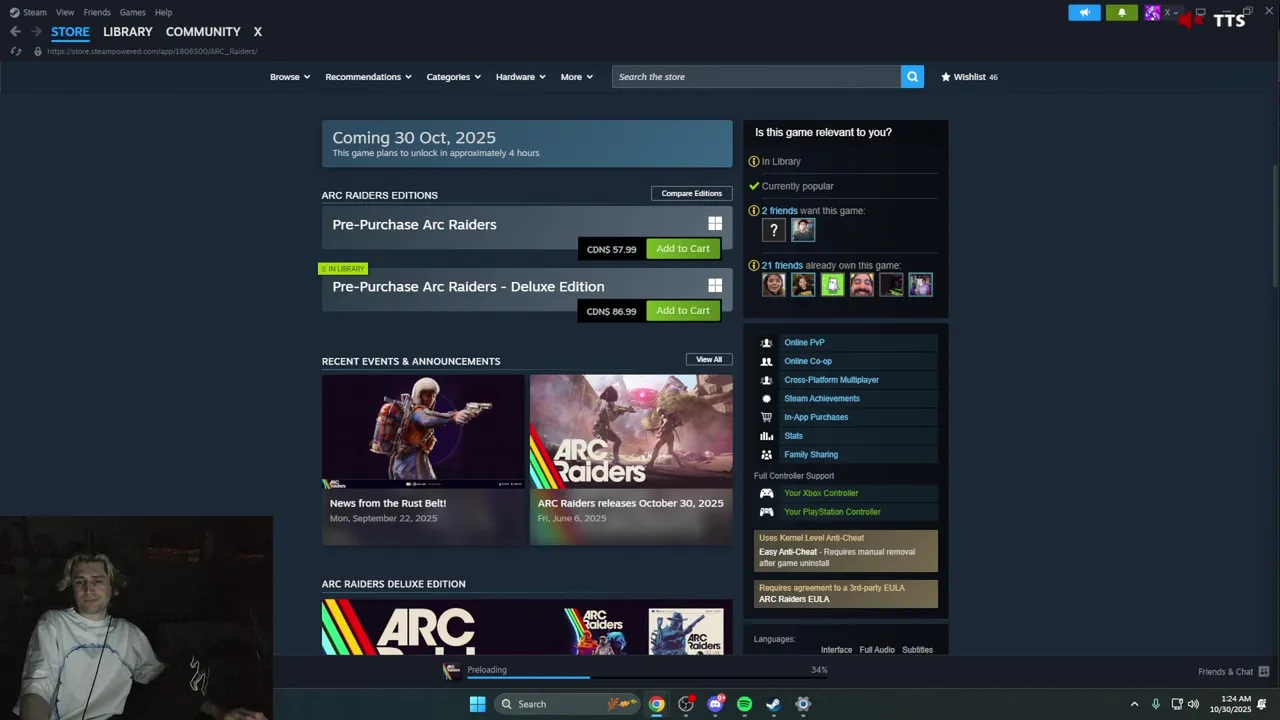The height and width of the screenshot is (720, 1280).
Task: Click the Windows icon on Deluxe Edition row
Action: click(715, 286)
